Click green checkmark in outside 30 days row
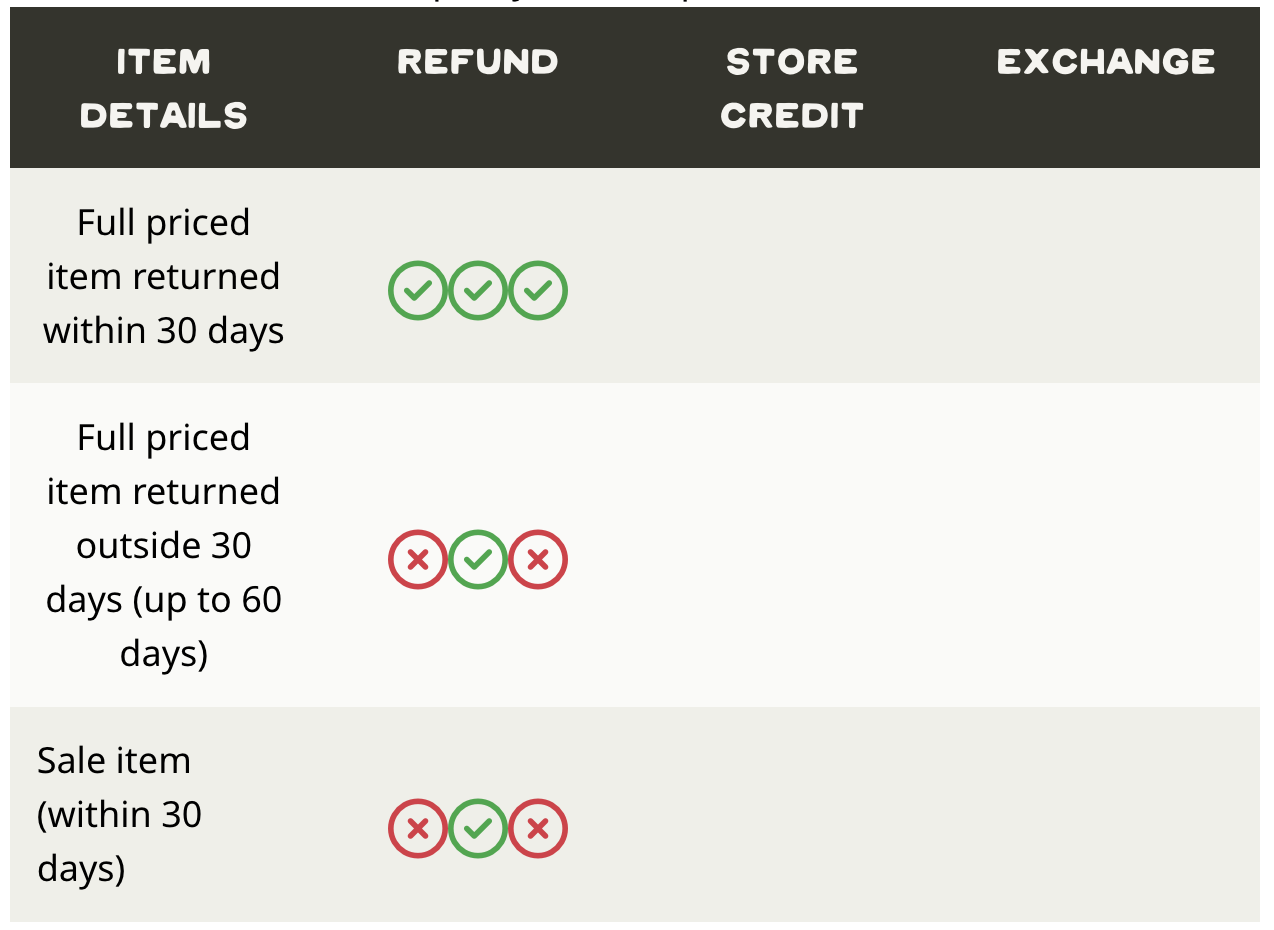The width and height of the screenshot is (1274, 930). [478, 559]
